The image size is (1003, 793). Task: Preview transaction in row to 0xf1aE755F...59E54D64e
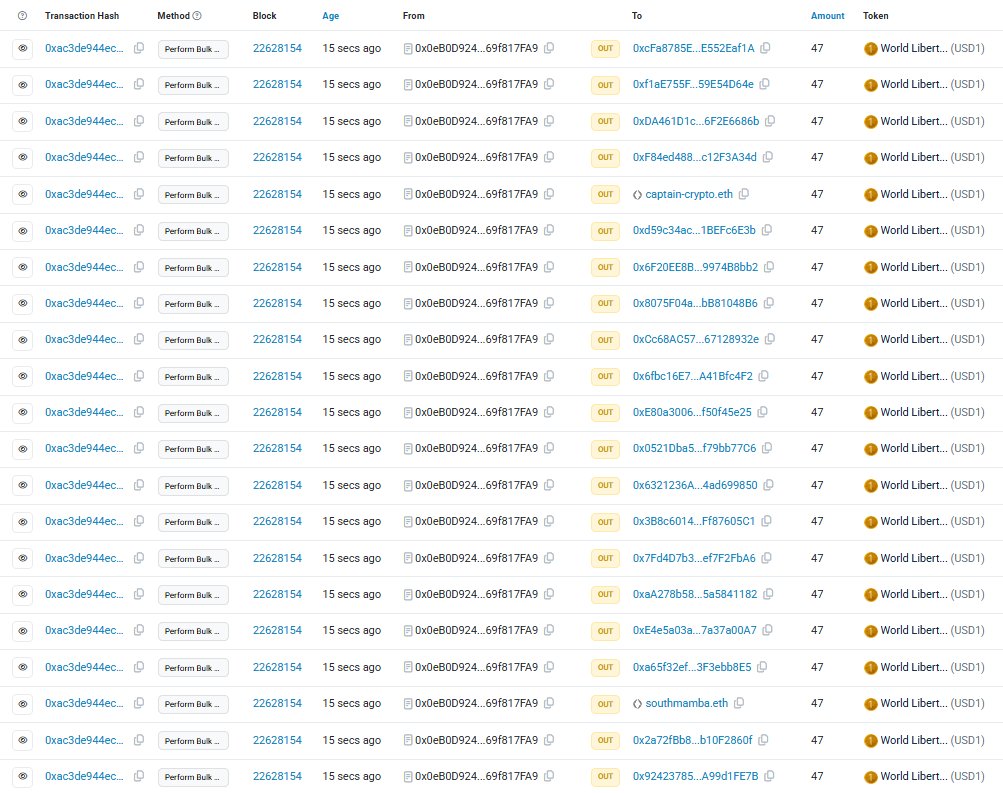pos(22,85)
